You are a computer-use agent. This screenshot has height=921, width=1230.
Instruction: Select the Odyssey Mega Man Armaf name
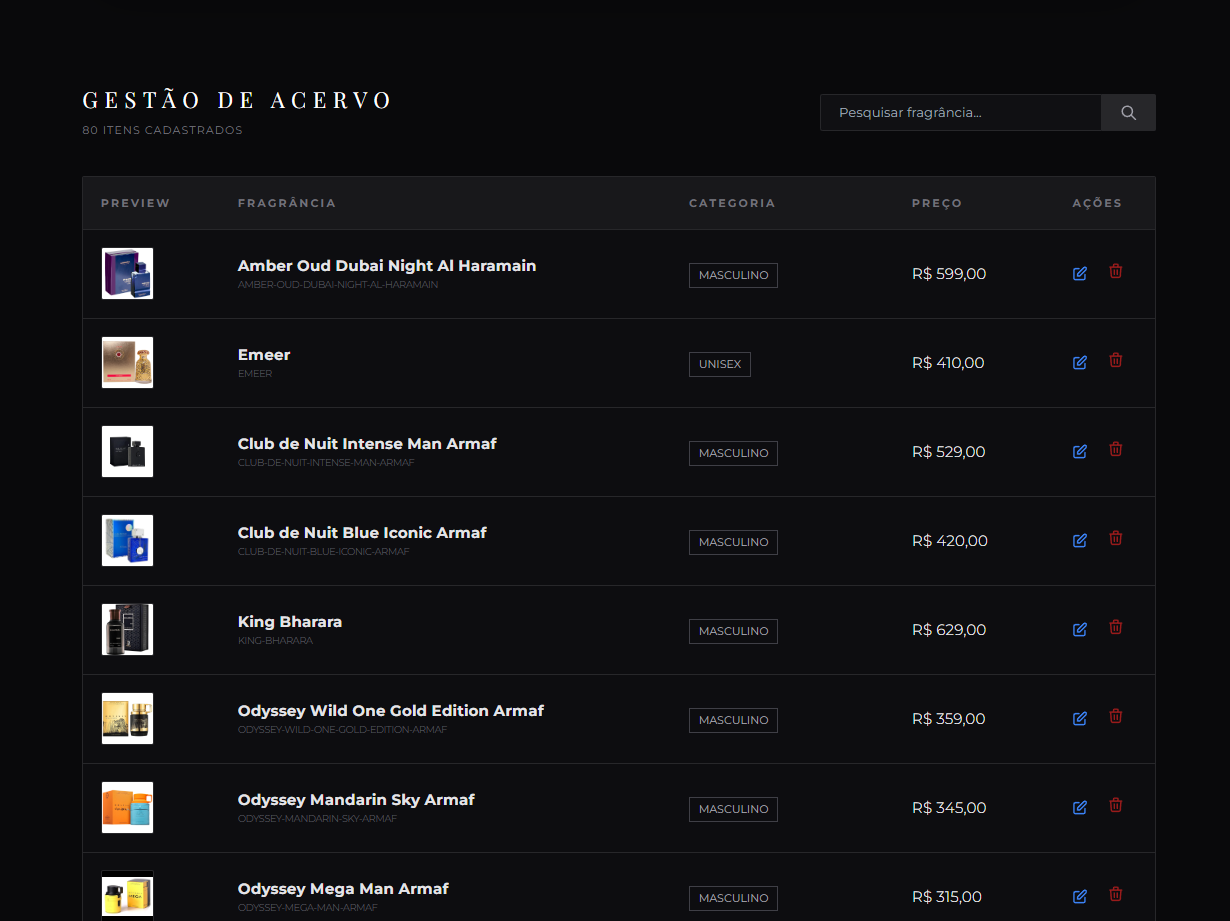pyautogui.click(x=343, y=889)
